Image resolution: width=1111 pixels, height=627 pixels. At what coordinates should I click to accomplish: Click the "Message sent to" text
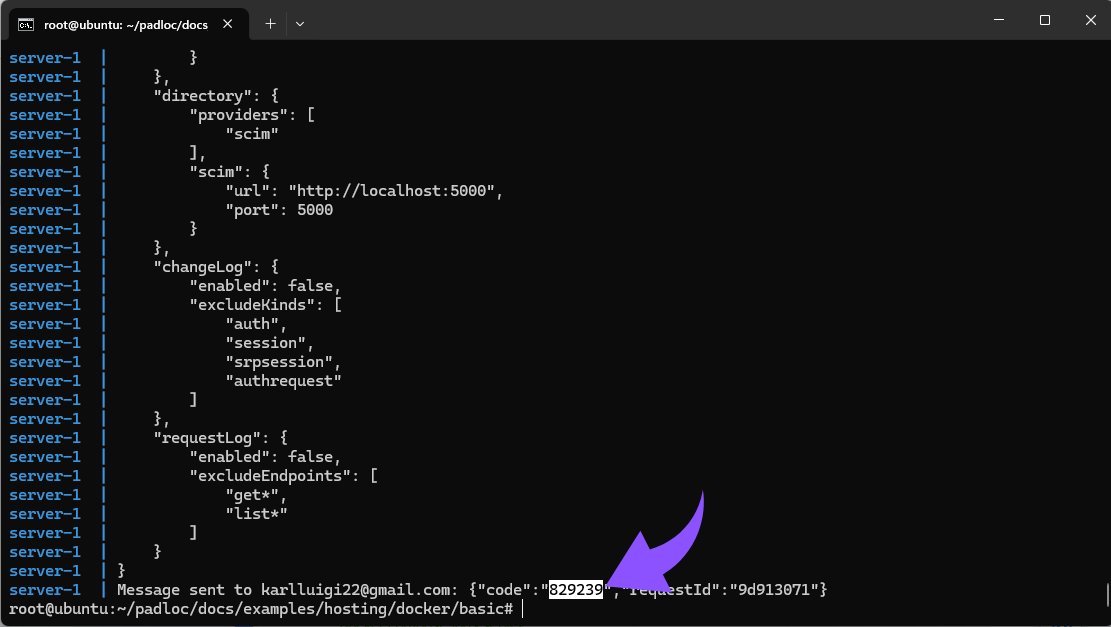184,589
